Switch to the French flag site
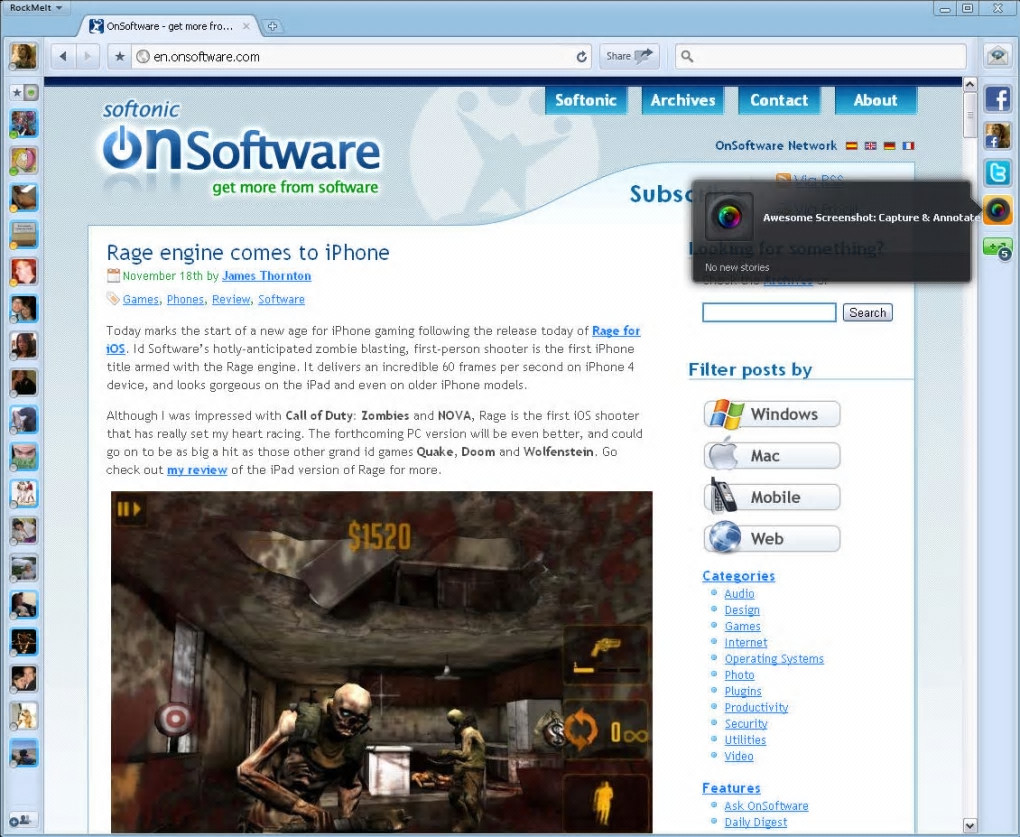 click(x=908, y=146)
